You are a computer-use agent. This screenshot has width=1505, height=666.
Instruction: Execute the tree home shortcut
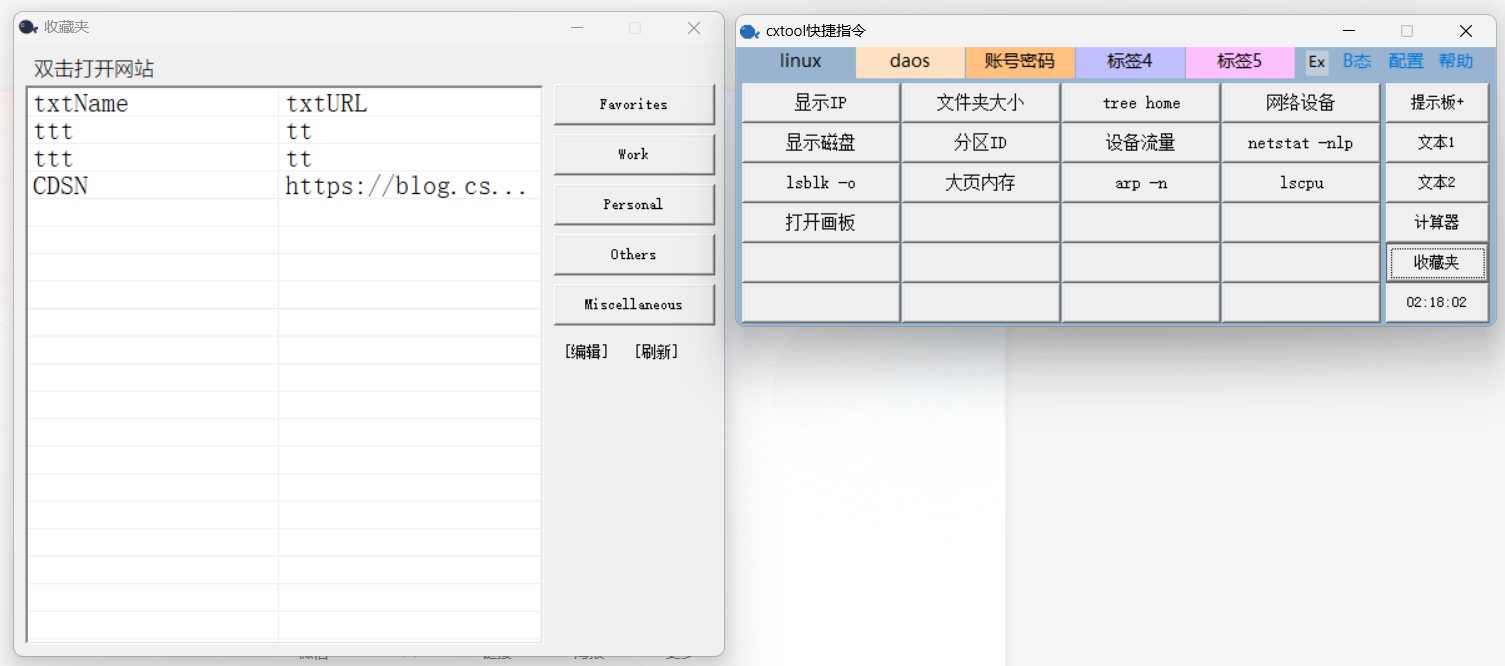pyautogui.click(x=1140, y=102)
